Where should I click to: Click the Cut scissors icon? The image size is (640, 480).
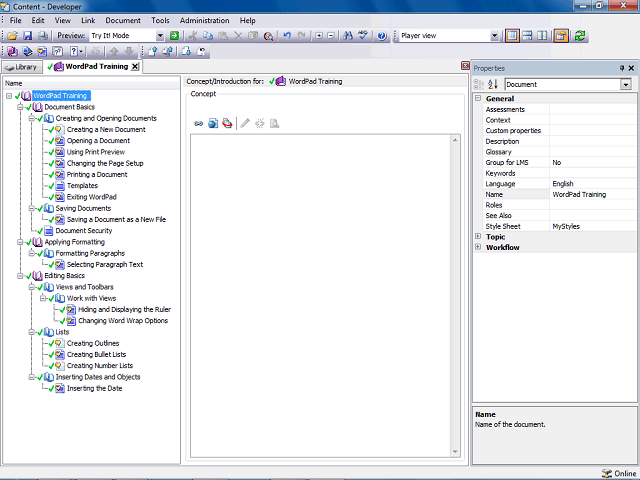pyautogui.click(x=193, y=36)
